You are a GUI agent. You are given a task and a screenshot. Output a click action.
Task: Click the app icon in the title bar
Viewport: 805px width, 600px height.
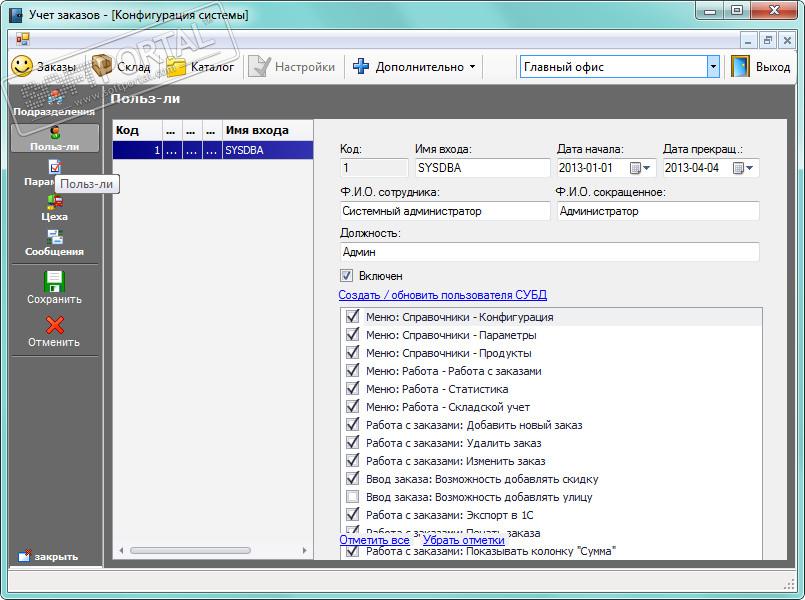[16, 15]
